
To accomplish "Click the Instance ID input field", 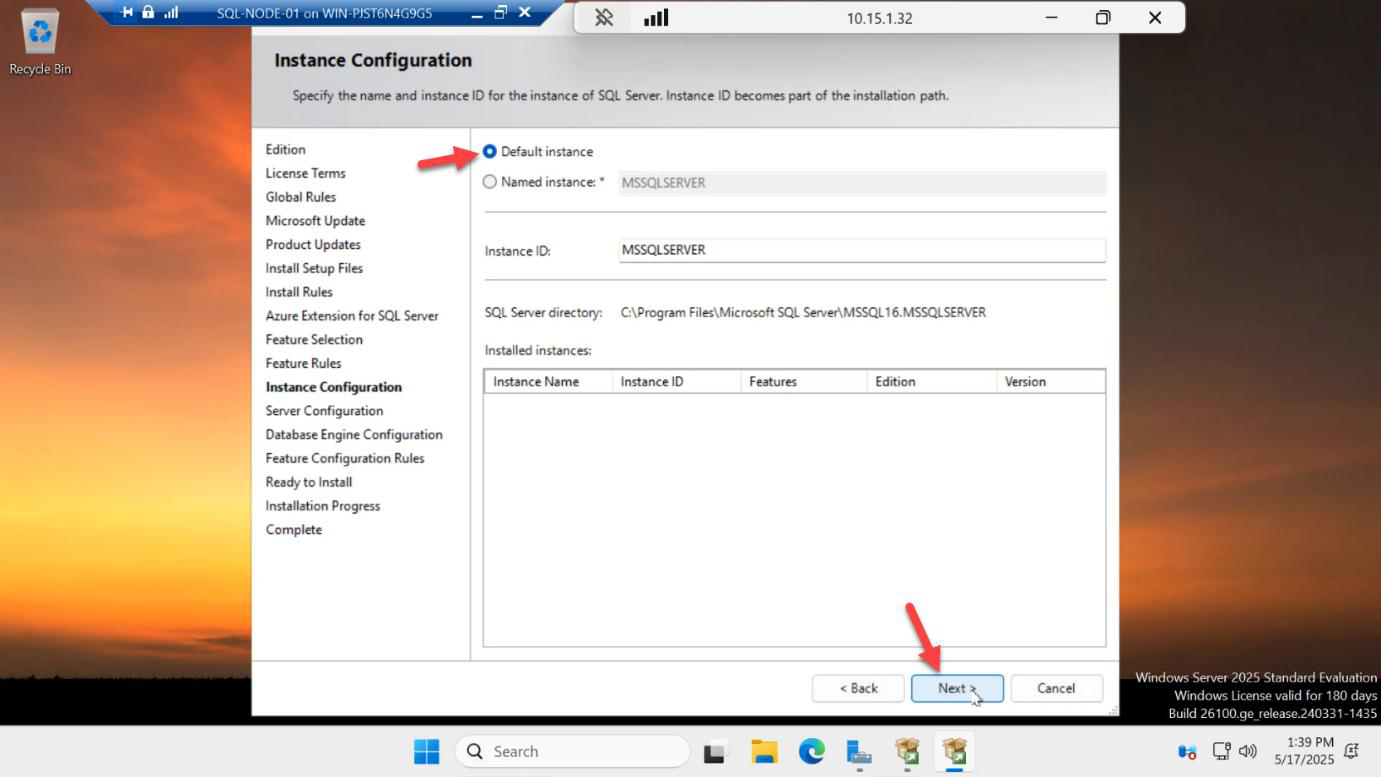I will click(862, 250).
